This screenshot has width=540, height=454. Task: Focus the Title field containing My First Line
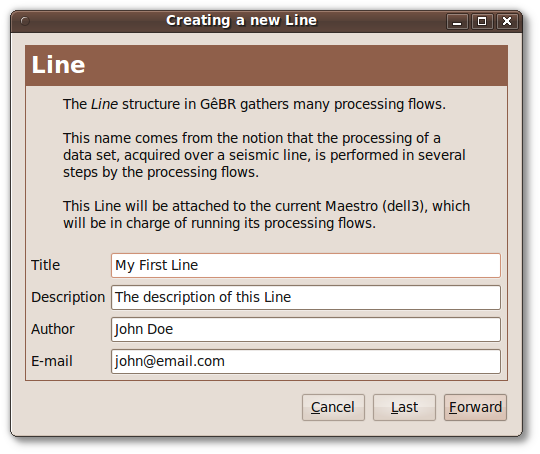pos(306,265)
